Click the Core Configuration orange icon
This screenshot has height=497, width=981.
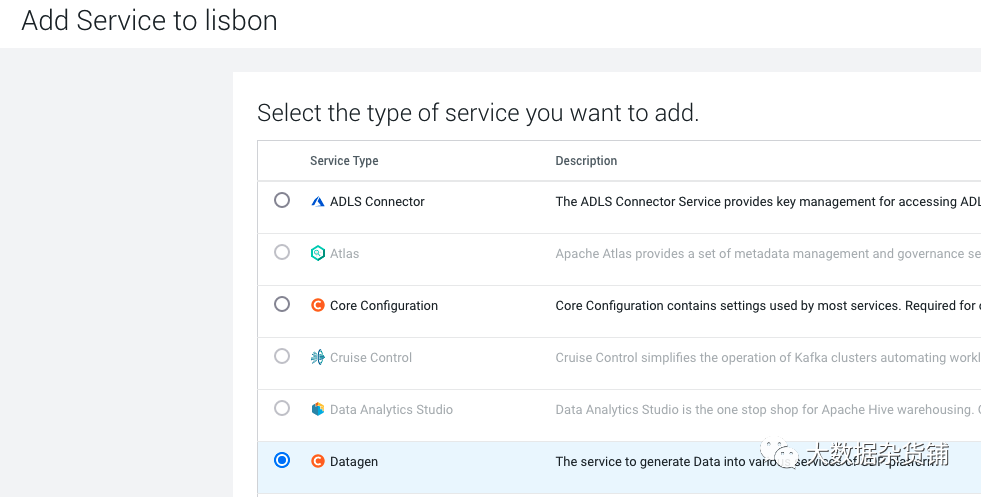[318, 305]
